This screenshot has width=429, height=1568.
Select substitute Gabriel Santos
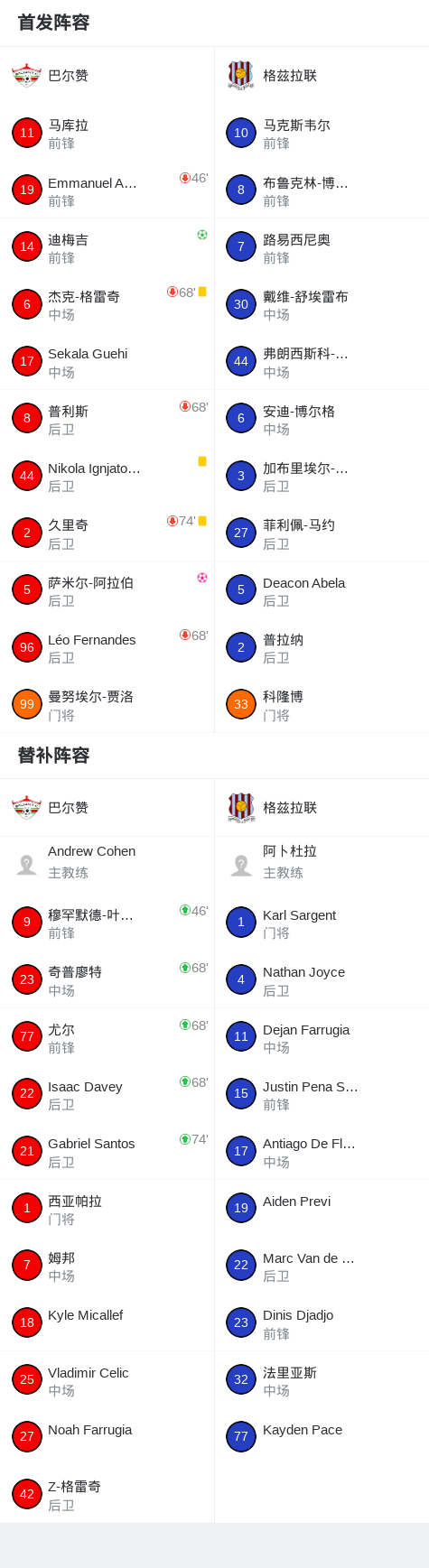click(107, 1151)
